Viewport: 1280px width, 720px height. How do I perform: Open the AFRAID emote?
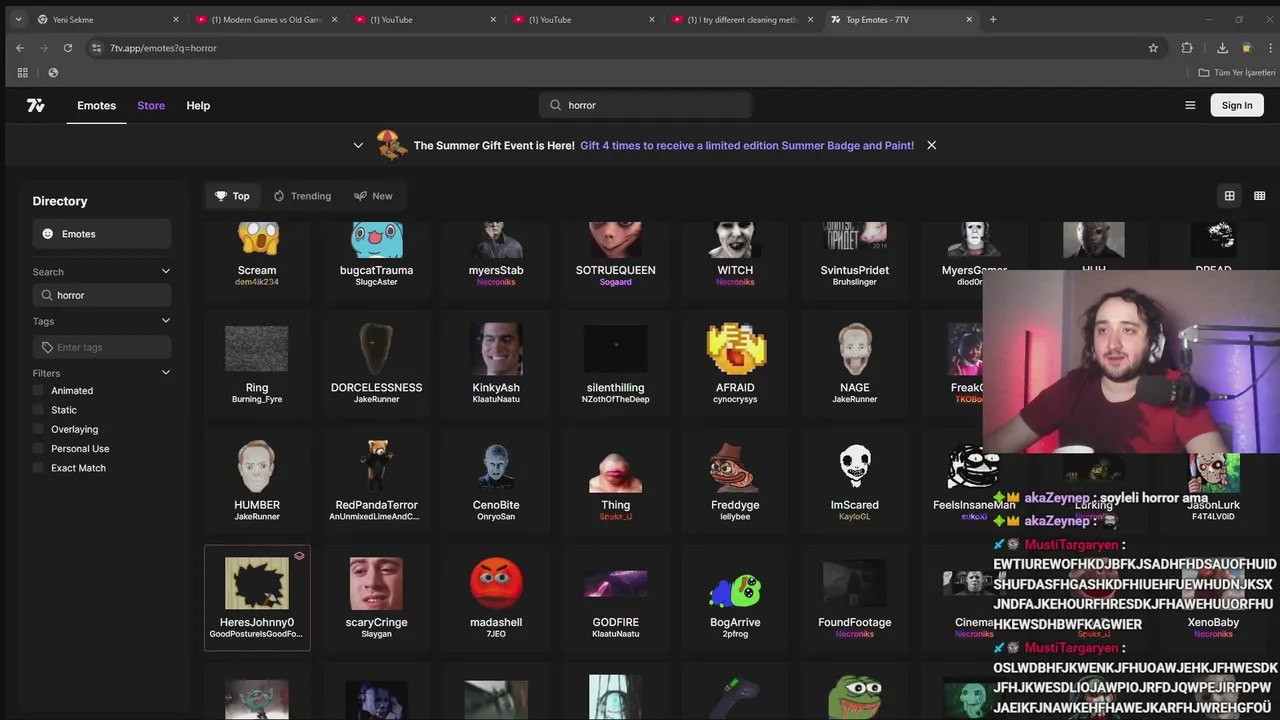click(735, 363)
